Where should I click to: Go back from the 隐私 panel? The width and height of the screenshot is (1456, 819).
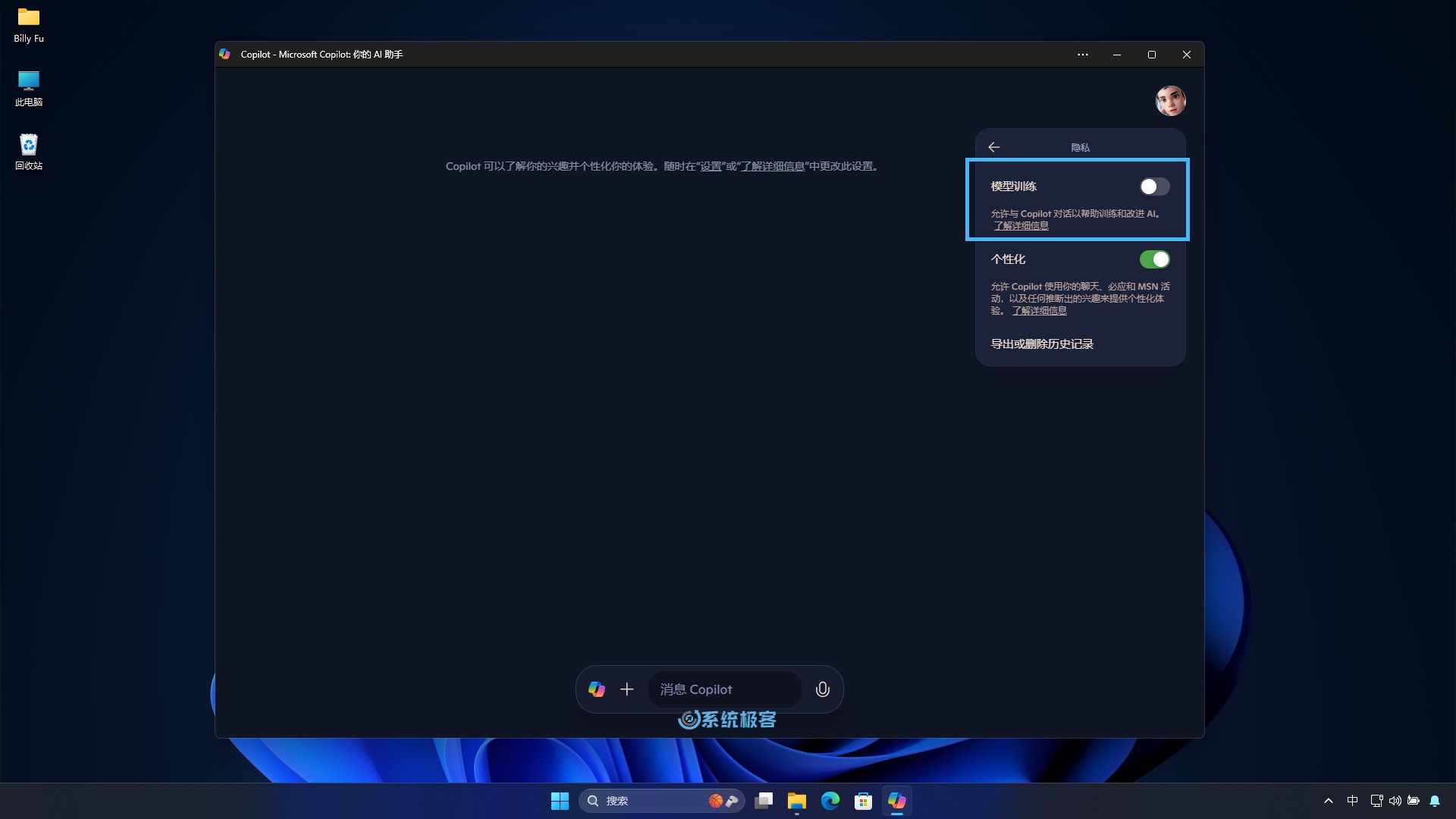[x=994, y=147]
